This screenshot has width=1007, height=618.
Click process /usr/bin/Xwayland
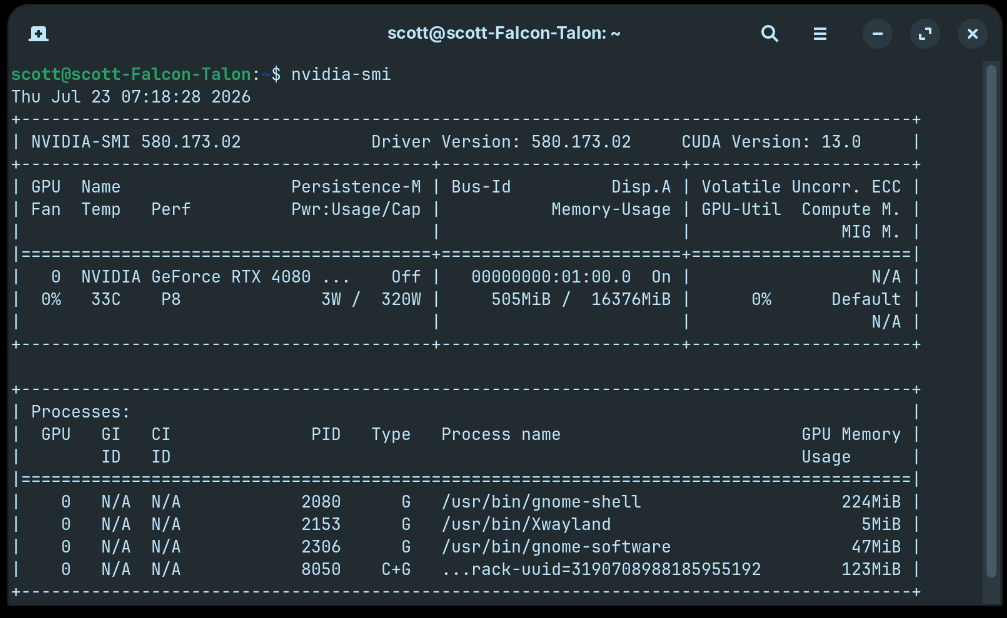[526, 524]
